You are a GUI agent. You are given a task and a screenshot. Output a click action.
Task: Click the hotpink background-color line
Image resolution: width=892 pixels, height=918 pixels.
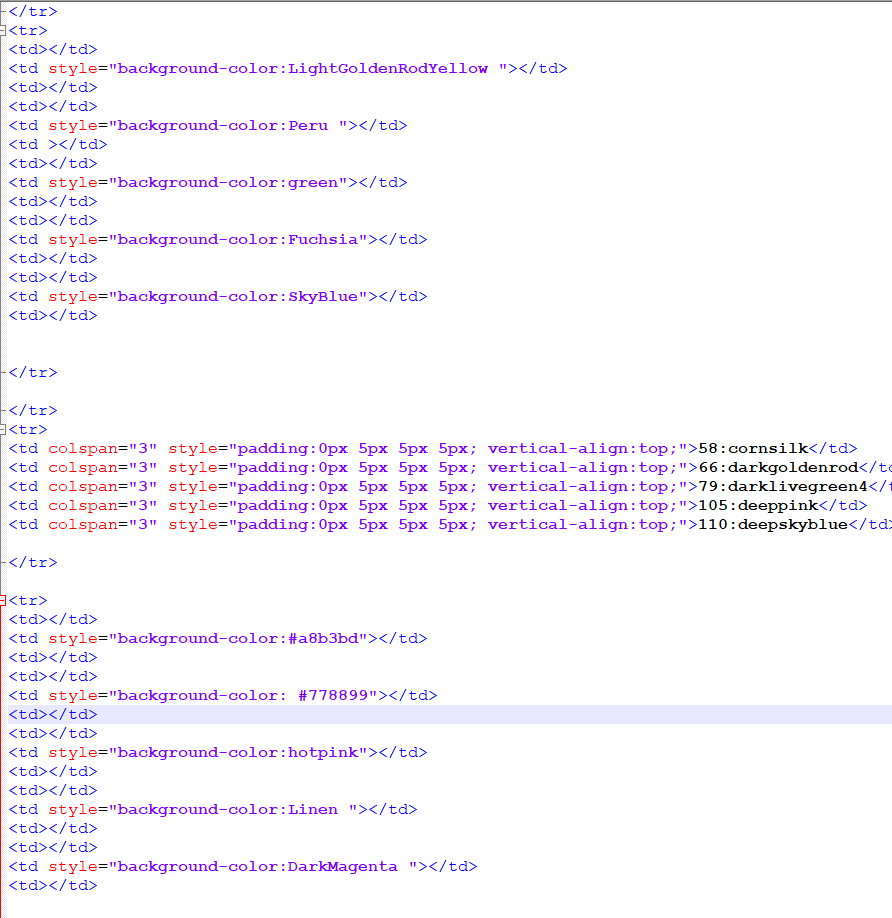pyautogui.click(x=218, y=753)
